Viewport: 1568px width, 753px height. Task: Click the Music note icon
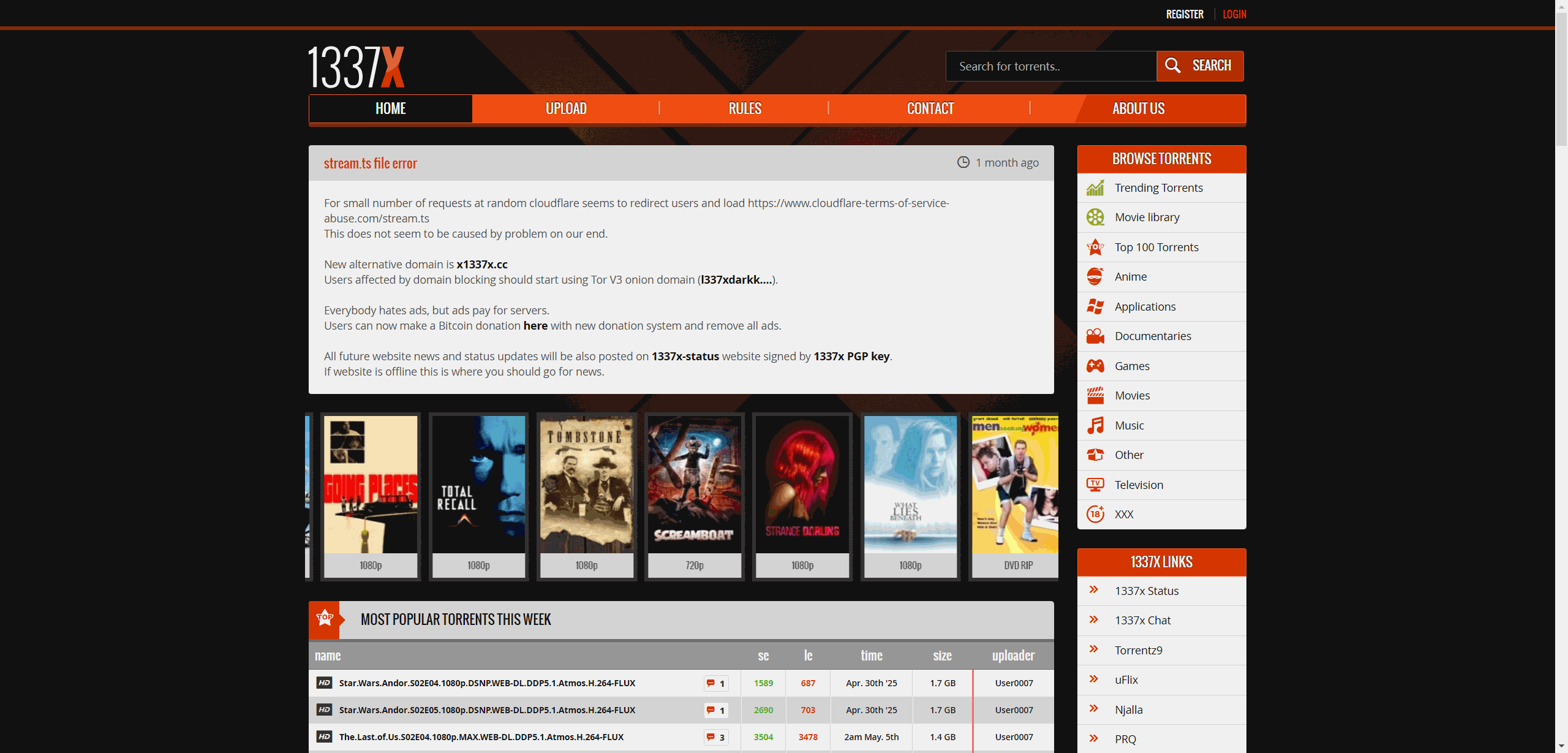point(1095,426)
